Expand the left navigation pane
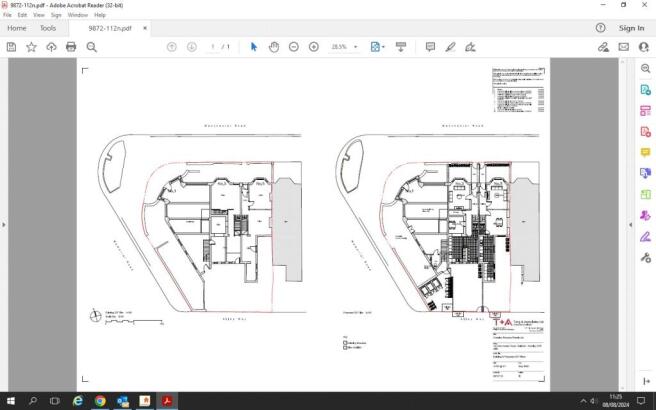 pyautogui.click(x=4, y=225)
